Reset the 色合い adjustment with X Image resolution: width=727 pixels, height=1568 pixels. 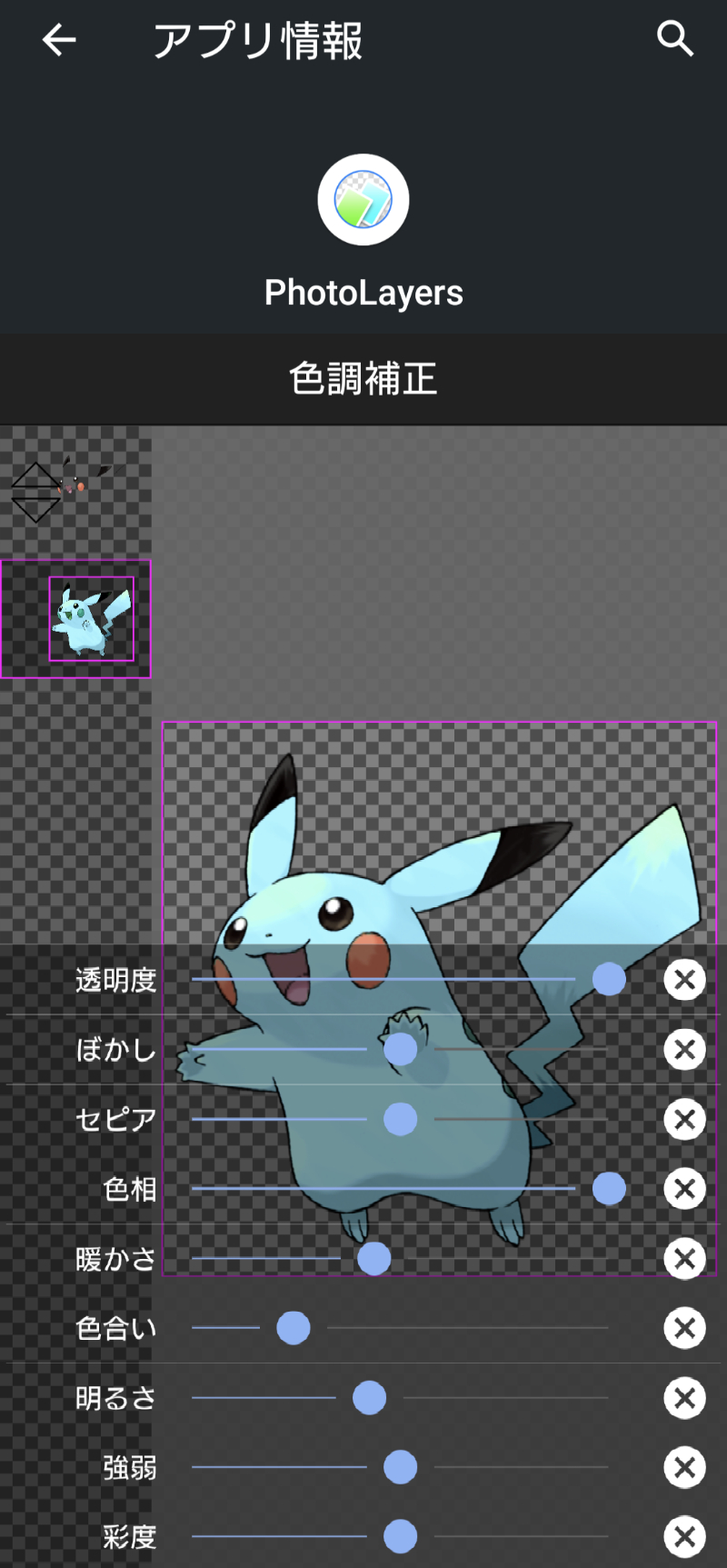coord(684,1328)
